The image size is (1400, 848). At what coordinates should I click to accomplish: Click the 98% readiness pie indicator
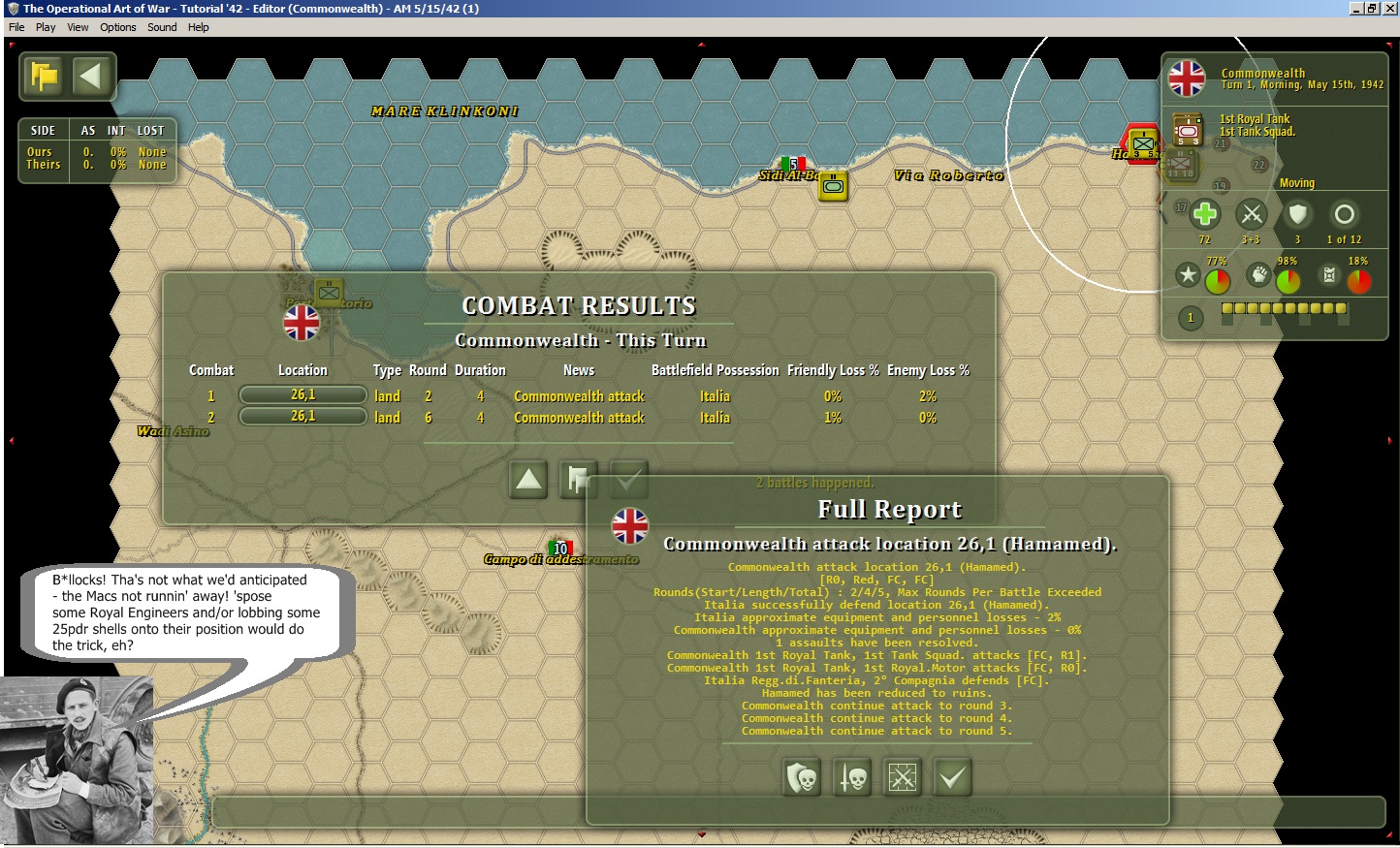1289,281
